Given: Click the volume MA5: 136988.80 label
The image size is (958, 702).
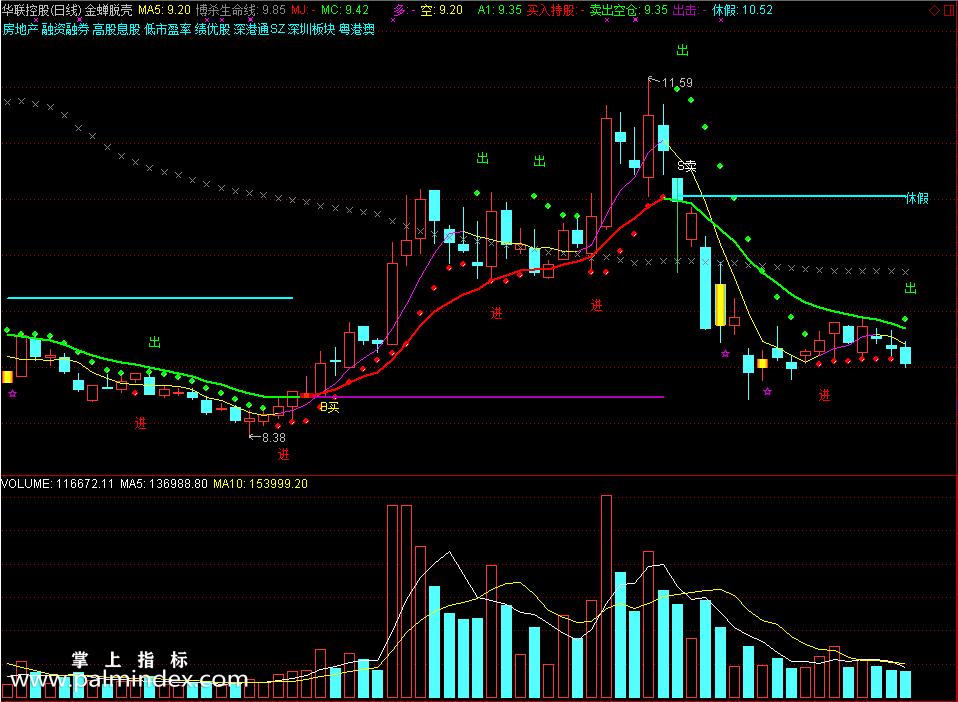Looking at the screenshot, I should point(164,484).
